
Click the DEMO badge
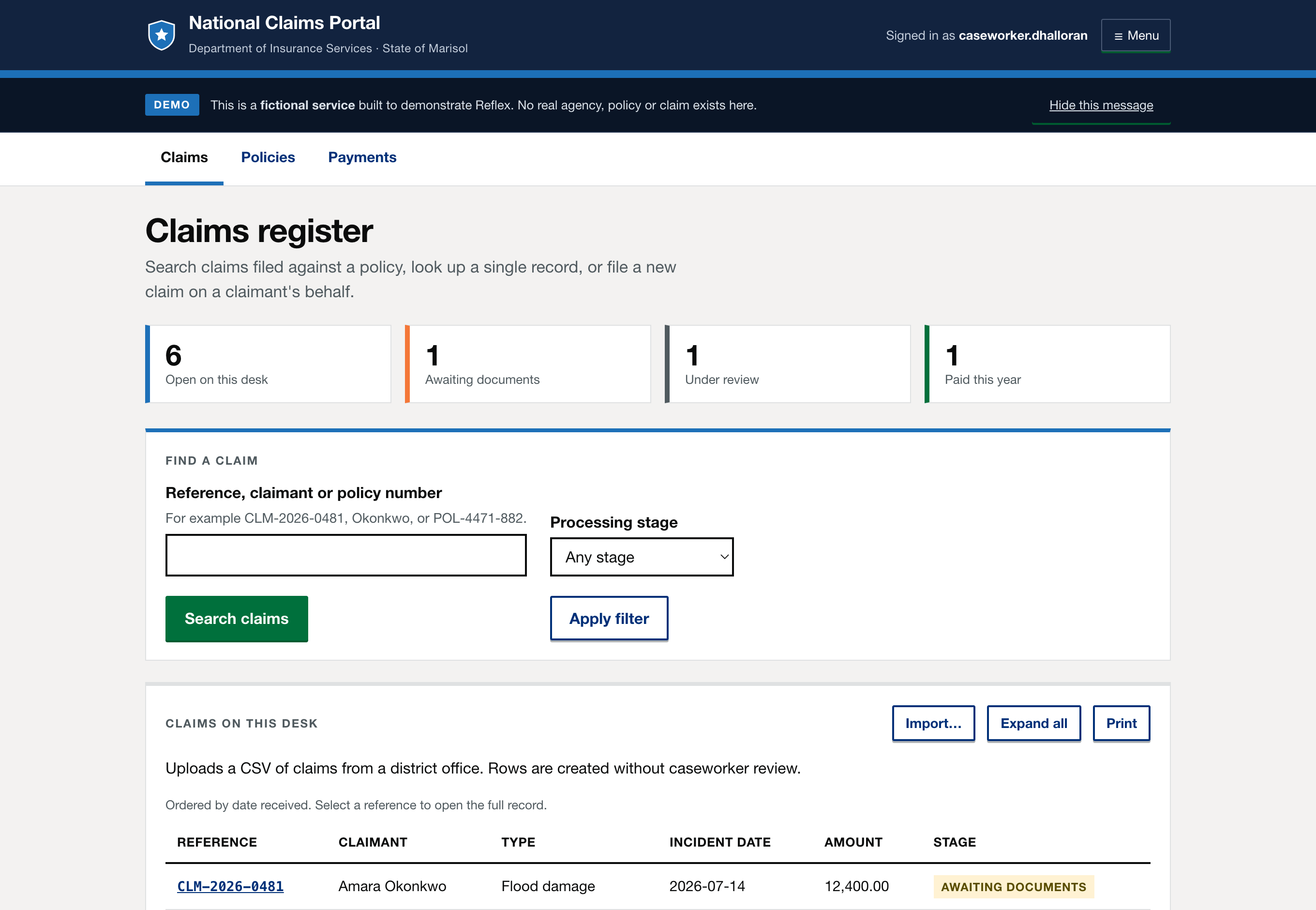pyautogui.click(x=172, y=105)
